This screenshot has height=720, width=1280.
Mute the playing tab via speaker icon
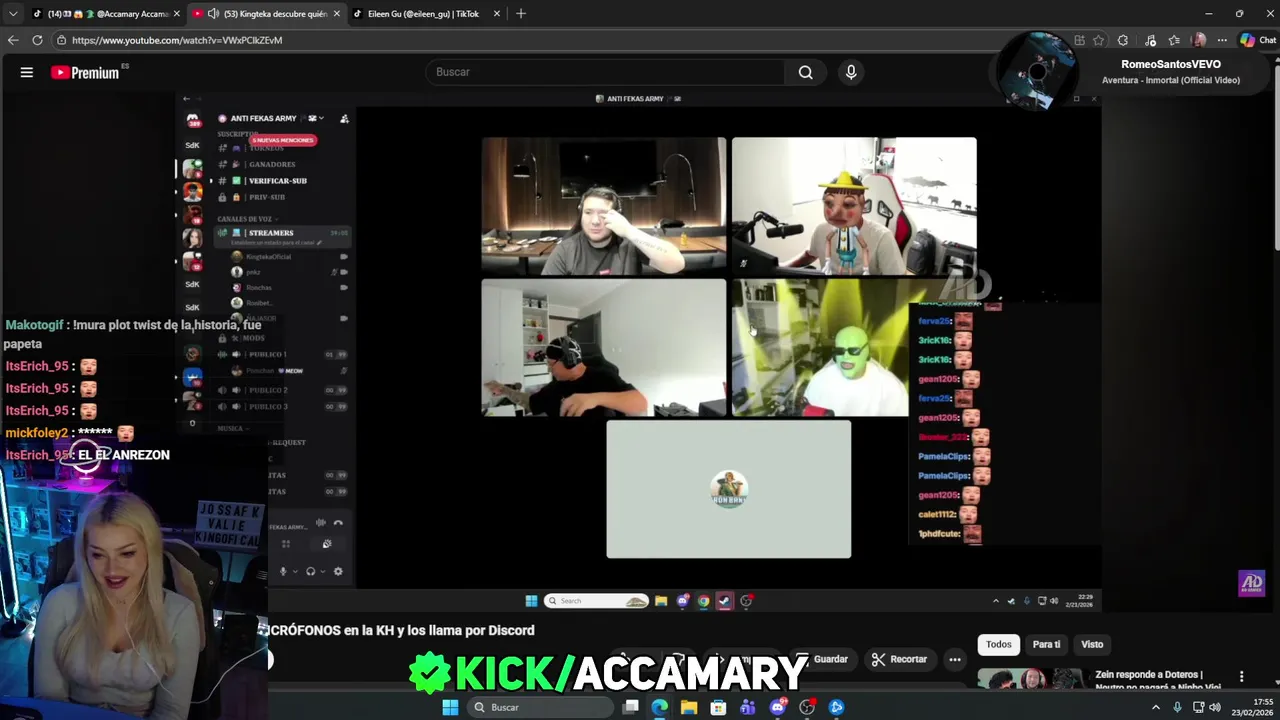(x=214, y=14)
